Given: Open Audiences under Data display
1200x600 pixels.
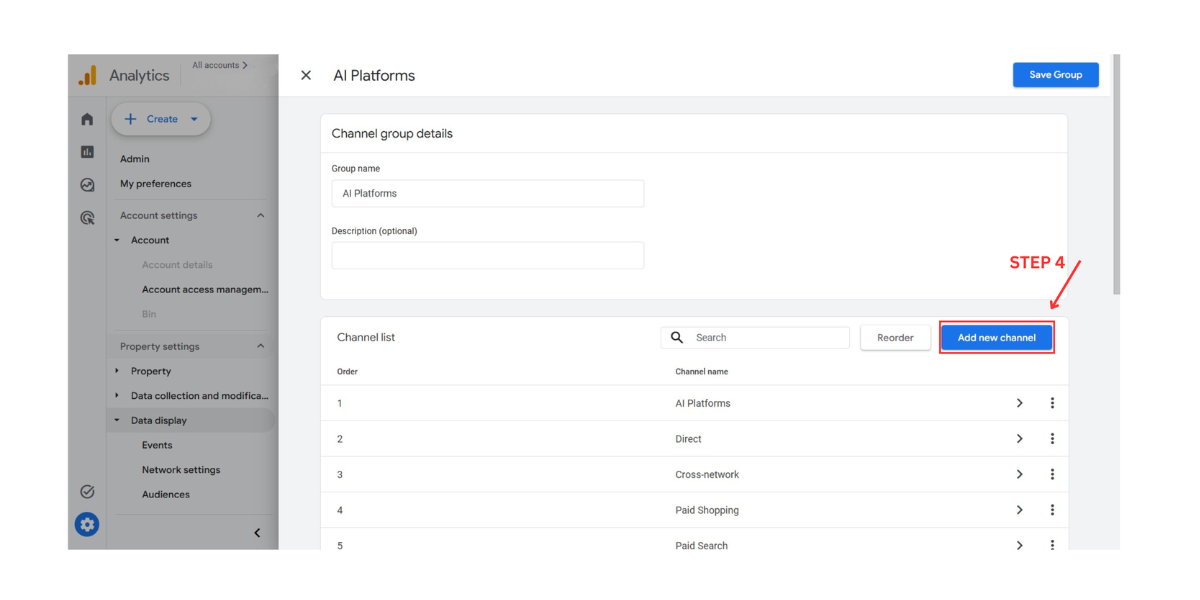Looking at the screenshot, I should [x=166, y=494].
